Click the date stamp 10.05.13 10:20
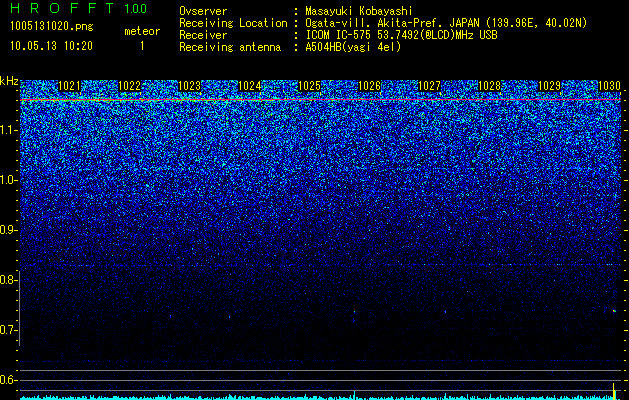The height and width of the screenshot is (400, 629). pos(51,46)
